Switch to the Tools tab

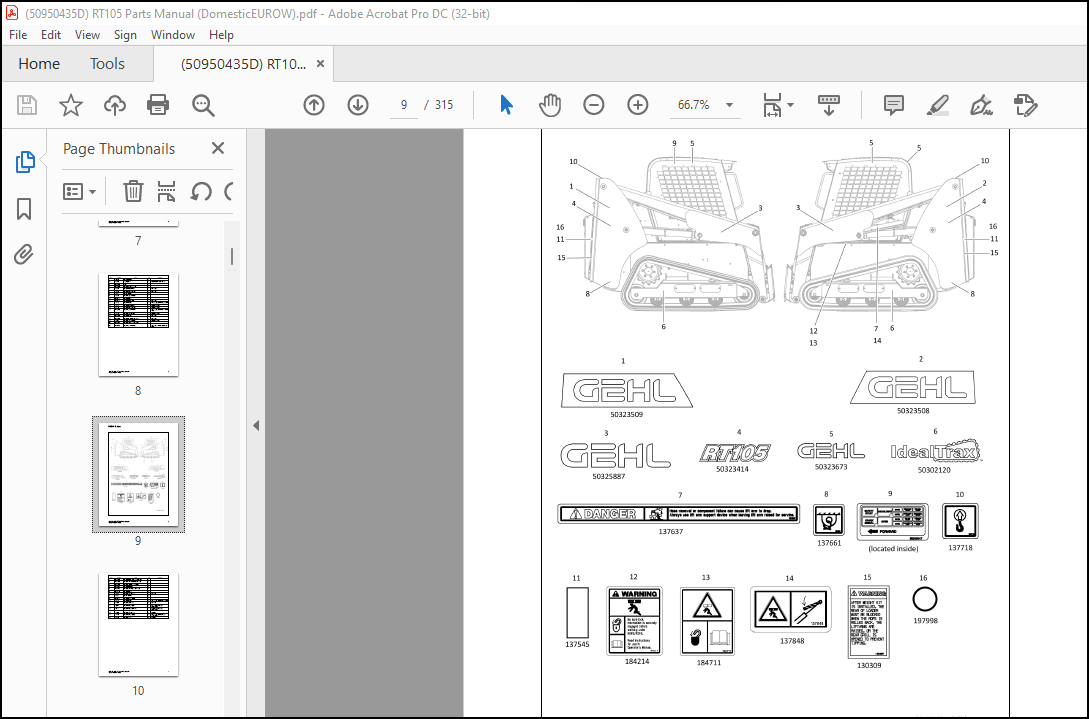(107, 64)
